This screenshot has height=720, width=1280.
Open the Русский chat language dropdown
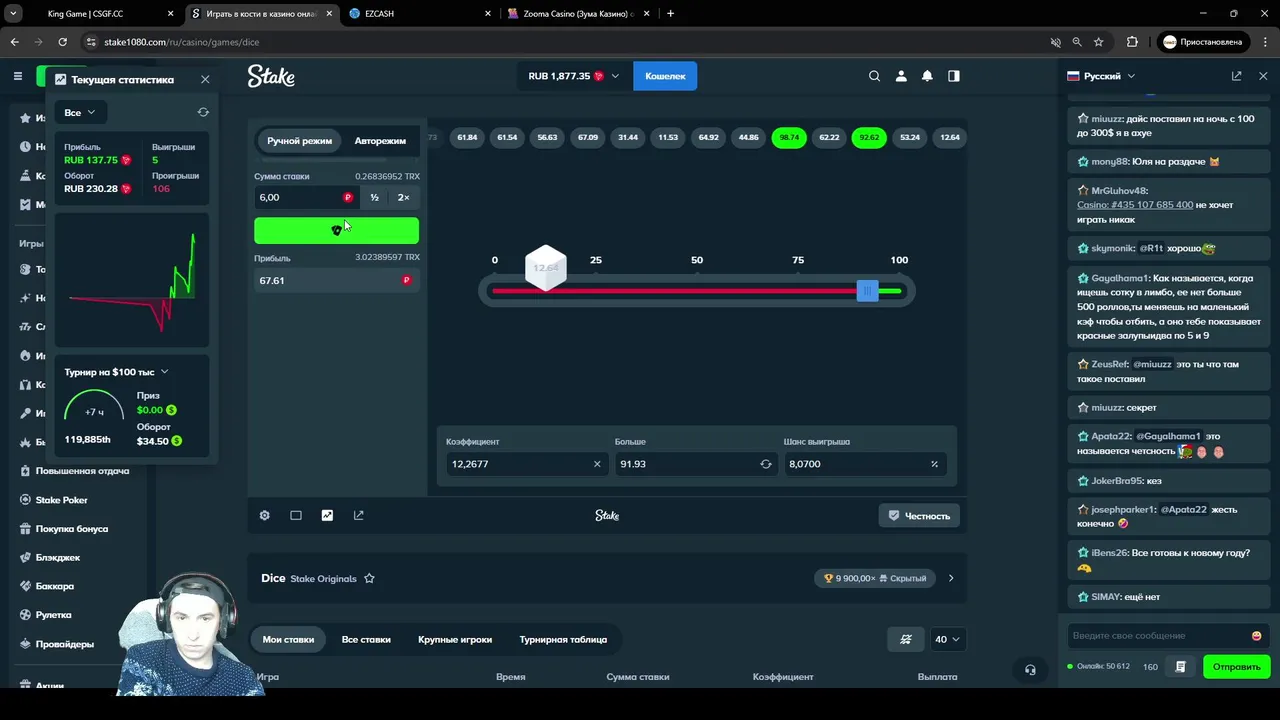tap(1101, 76)
